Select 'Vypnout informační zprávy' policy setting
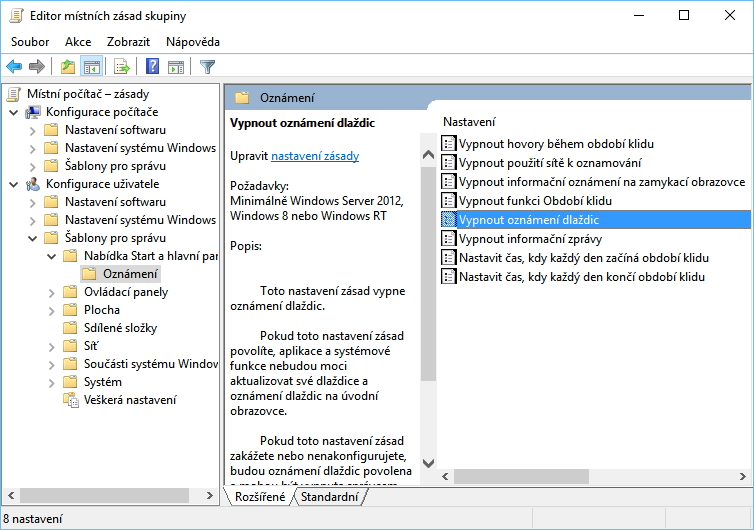The image size is (754, 530). pyautogui.click(x=529, y=239)
